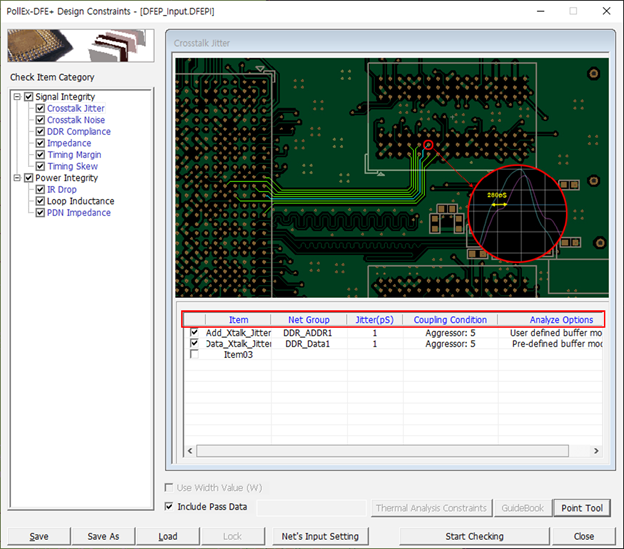Screen dimensions: 624x549
Task: Enable the Item03 row checkbox
Action: (x=194, y=354)
